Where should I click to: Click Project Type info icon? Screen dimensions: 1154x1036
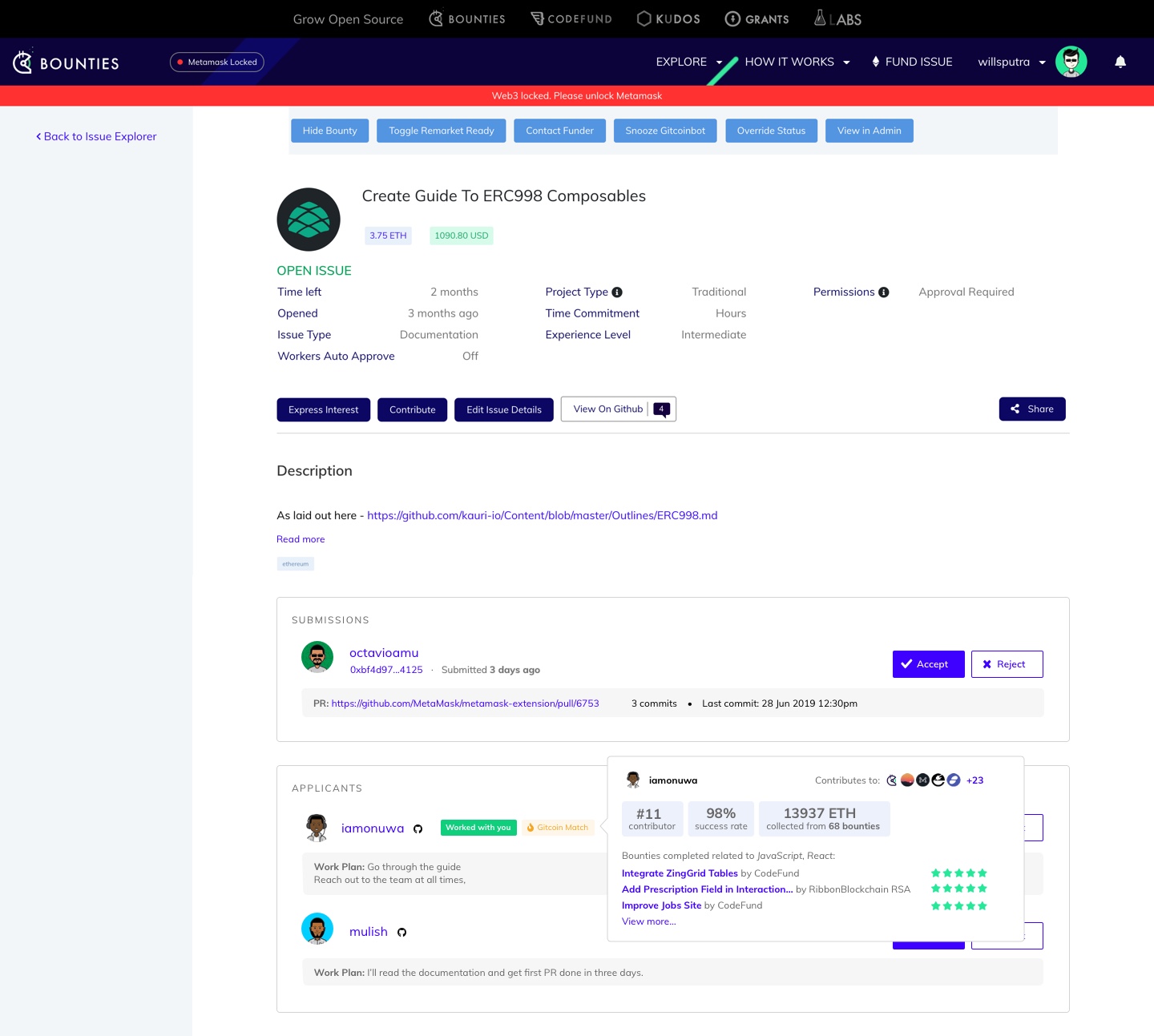pos(617,292)
